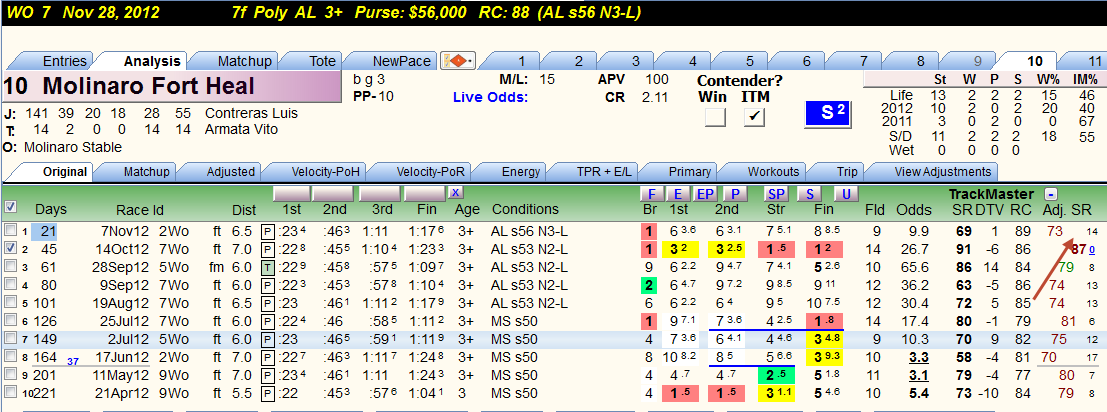The height and width of the screenshot is (412, 1107).
Task: Click the P pace filter button
Action: pyautogui.click(x=734, y=193)
